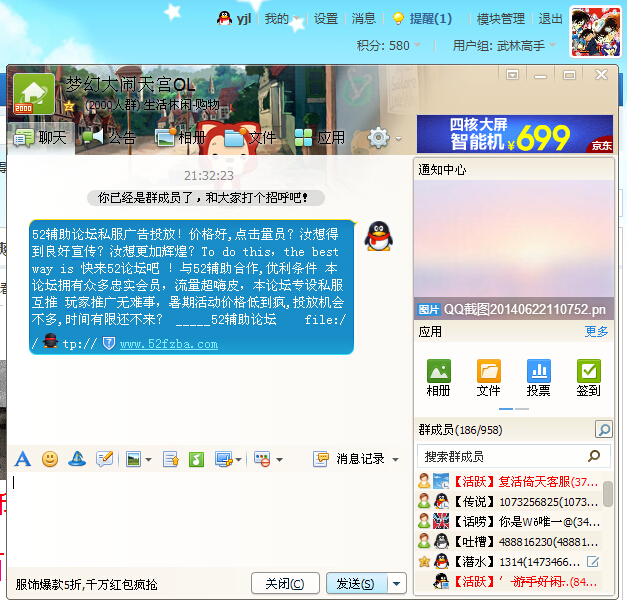
Task: Switch to the 公告 tab
Action: coord(109,138)
